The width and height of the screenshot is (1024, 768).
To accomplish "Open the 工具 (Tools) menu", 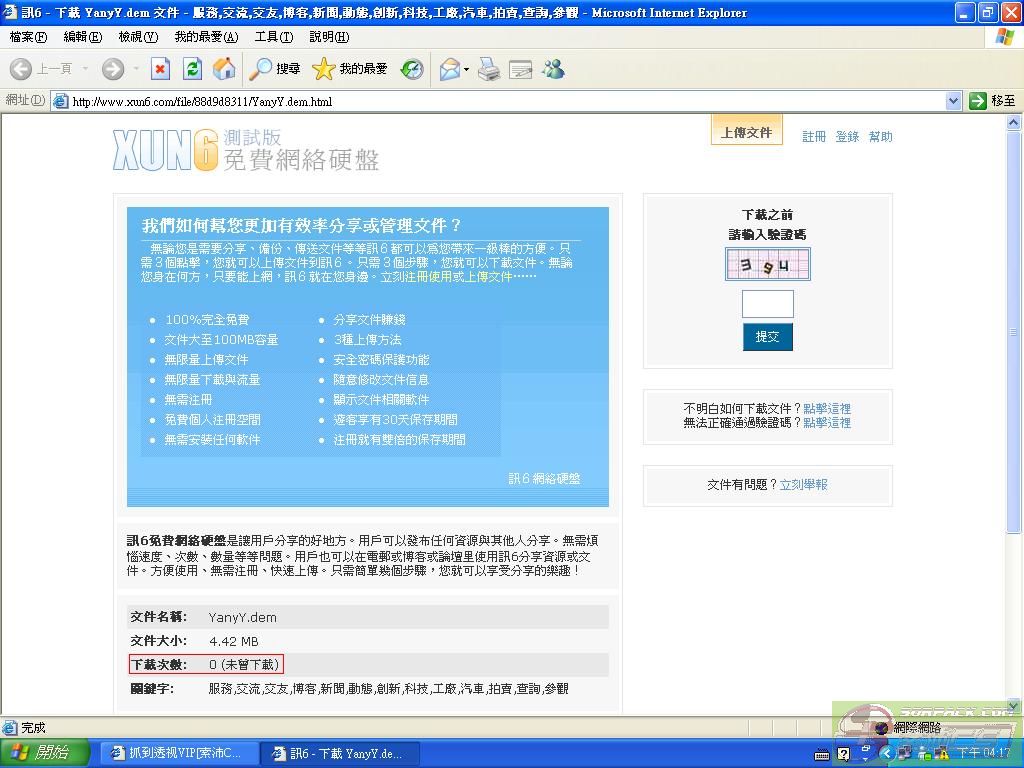I will click(273, 37).
